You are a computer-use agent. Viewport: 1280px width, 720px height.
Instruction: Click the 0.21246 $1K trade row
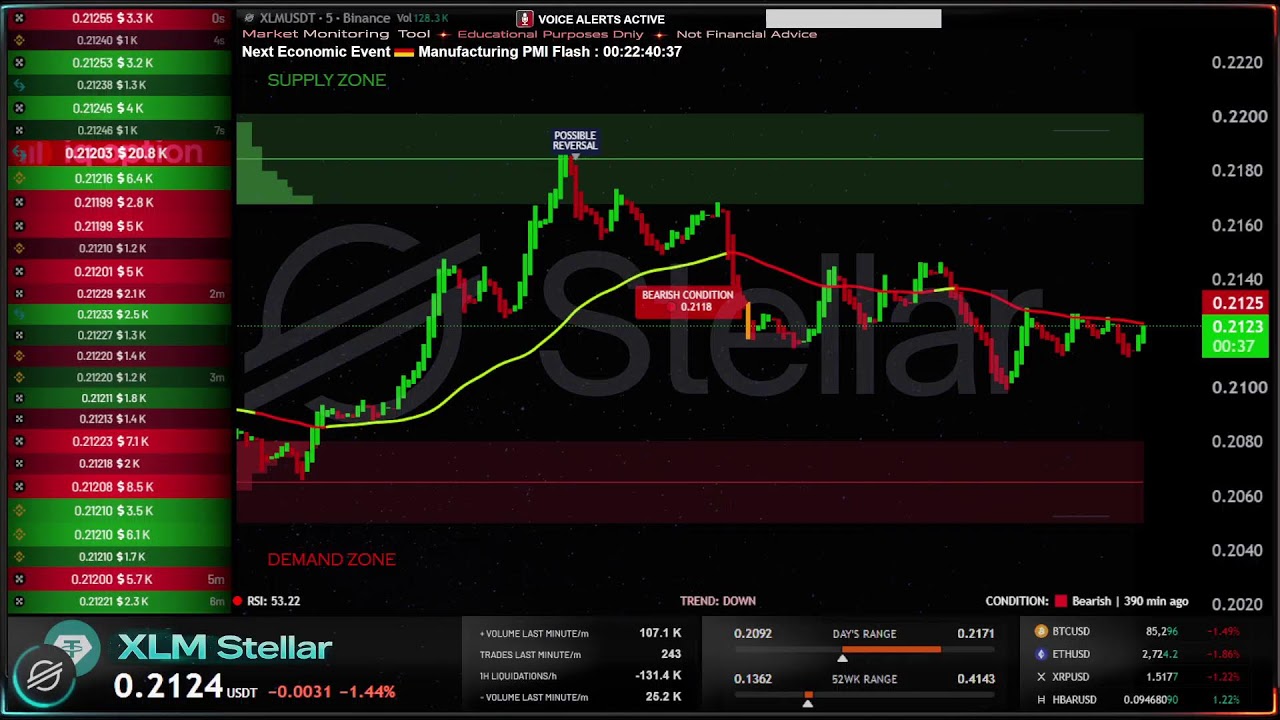[x=119, y=130]
